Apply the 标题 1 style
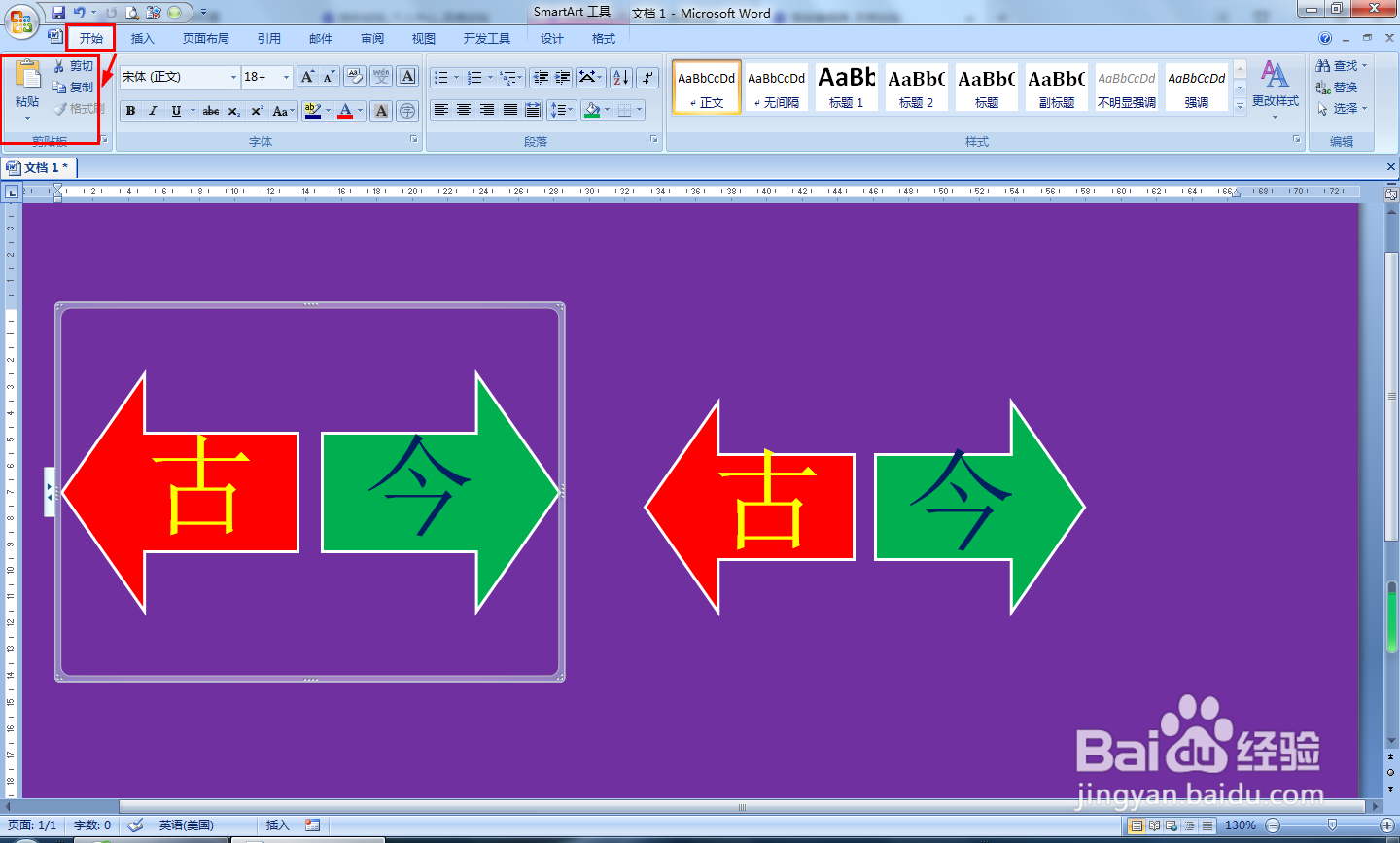The height and width of the screenshot is (843, 1400). (846, 87)
